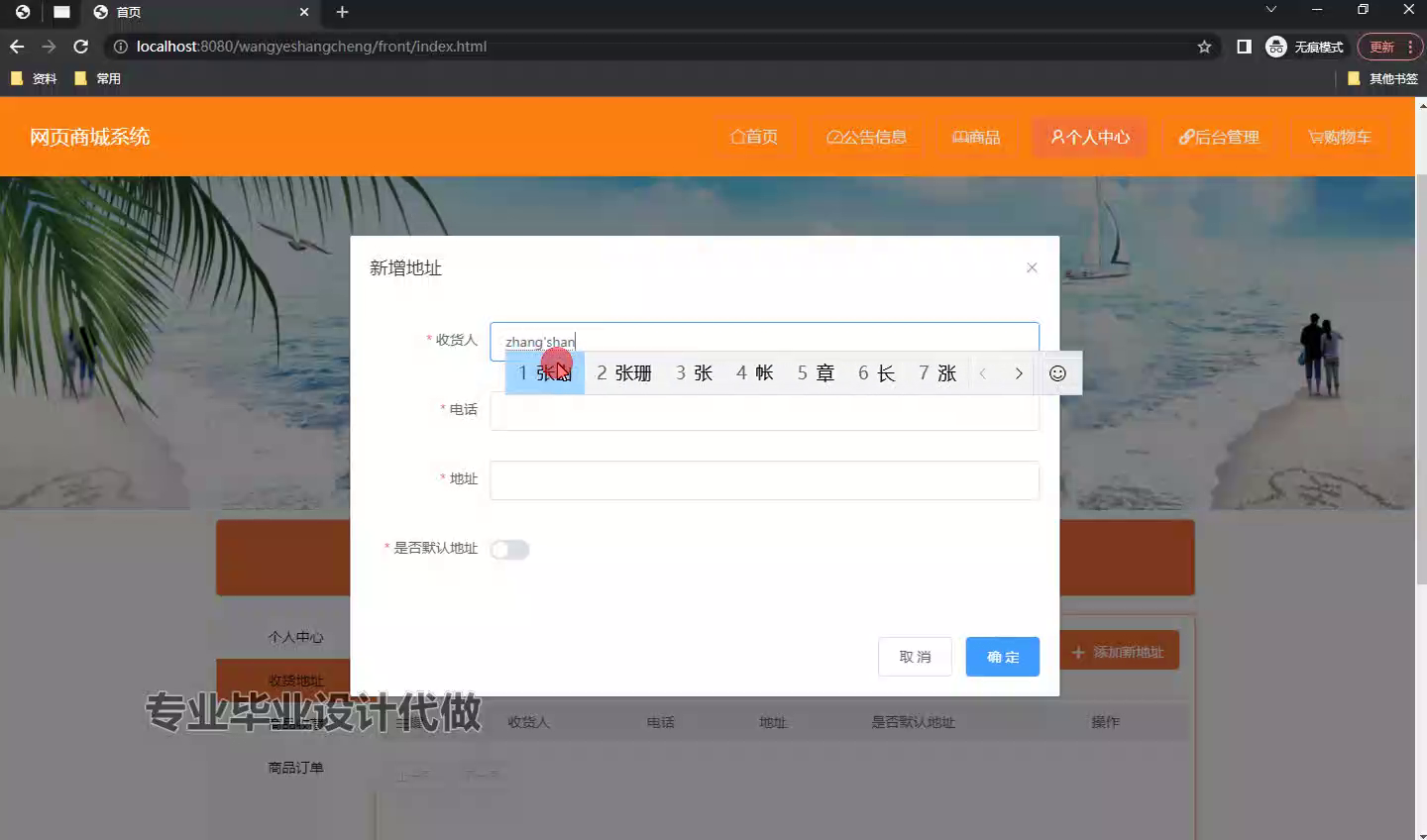Screen dimensions: 1427x840
Task: Close the 新增地址 dialog with X
Action: [1032, 267]
